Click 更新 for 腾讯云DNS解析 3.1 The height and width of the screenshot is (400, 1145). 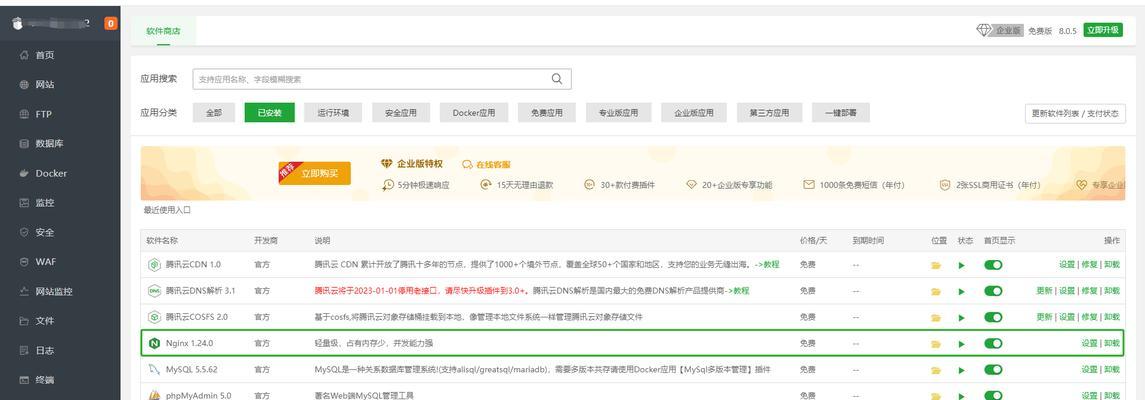pos(1044,291)
